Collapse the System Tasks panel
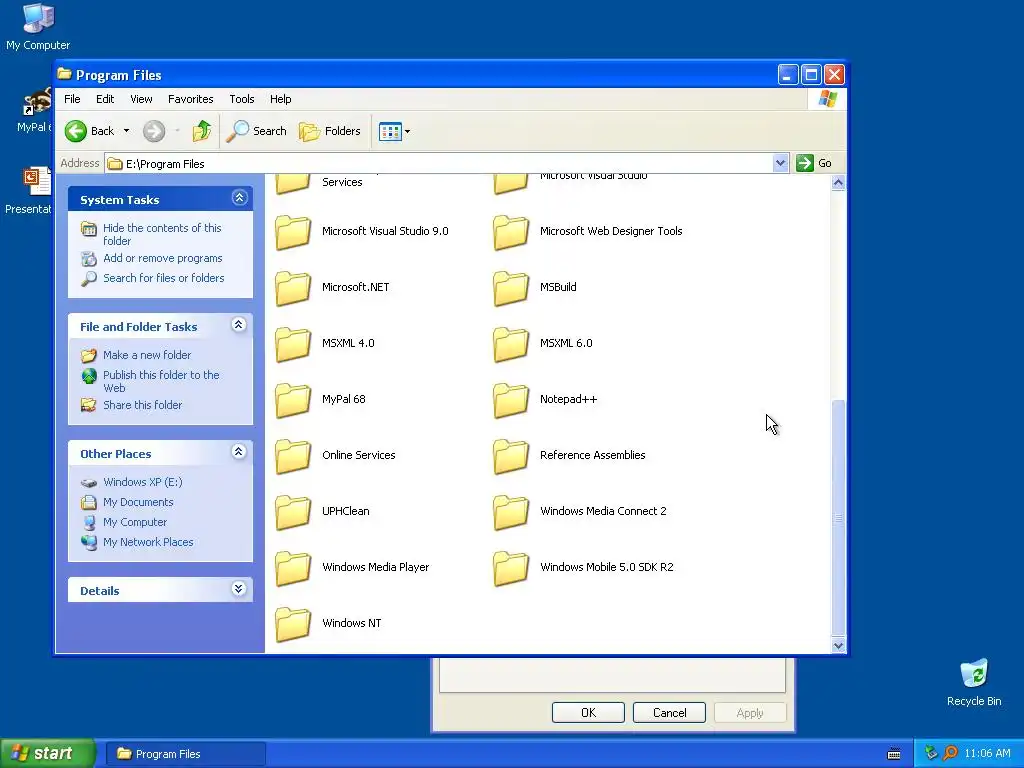The image size is (1024, 768). [240, 198]
